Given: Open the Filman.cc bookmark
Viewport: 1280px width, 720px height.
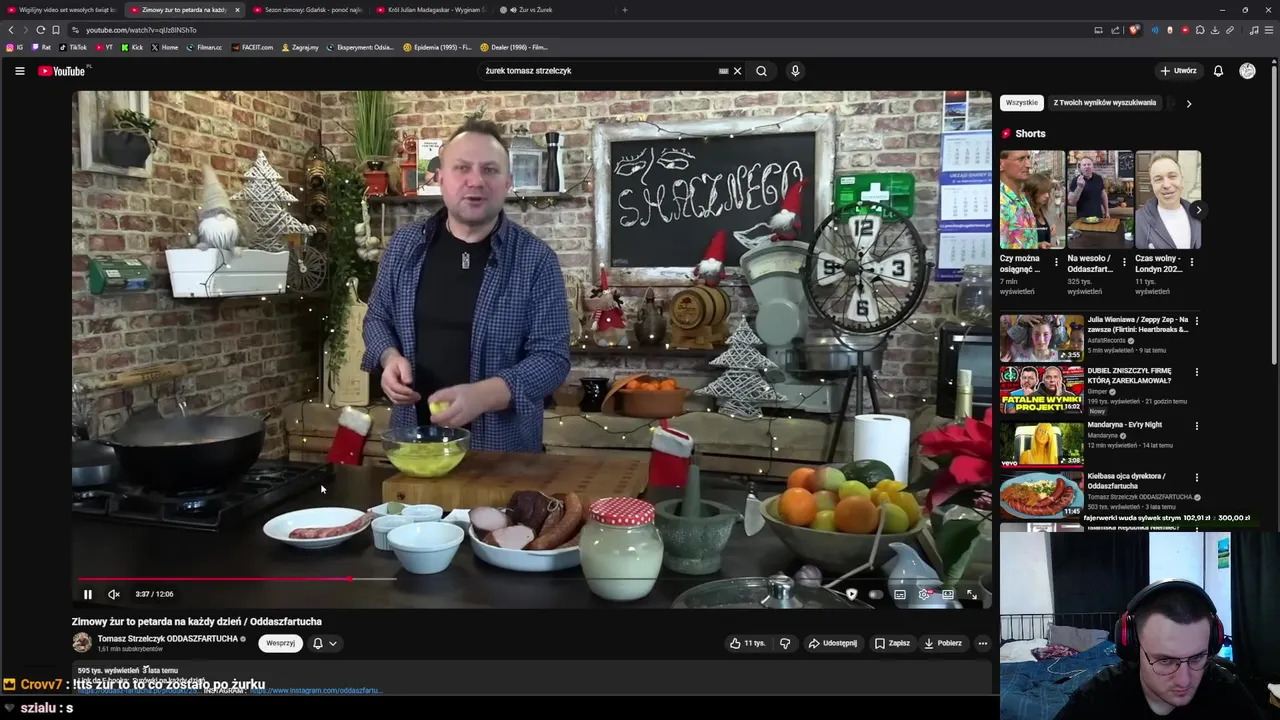Looking at the screenshot, I should tap(204, 47).
